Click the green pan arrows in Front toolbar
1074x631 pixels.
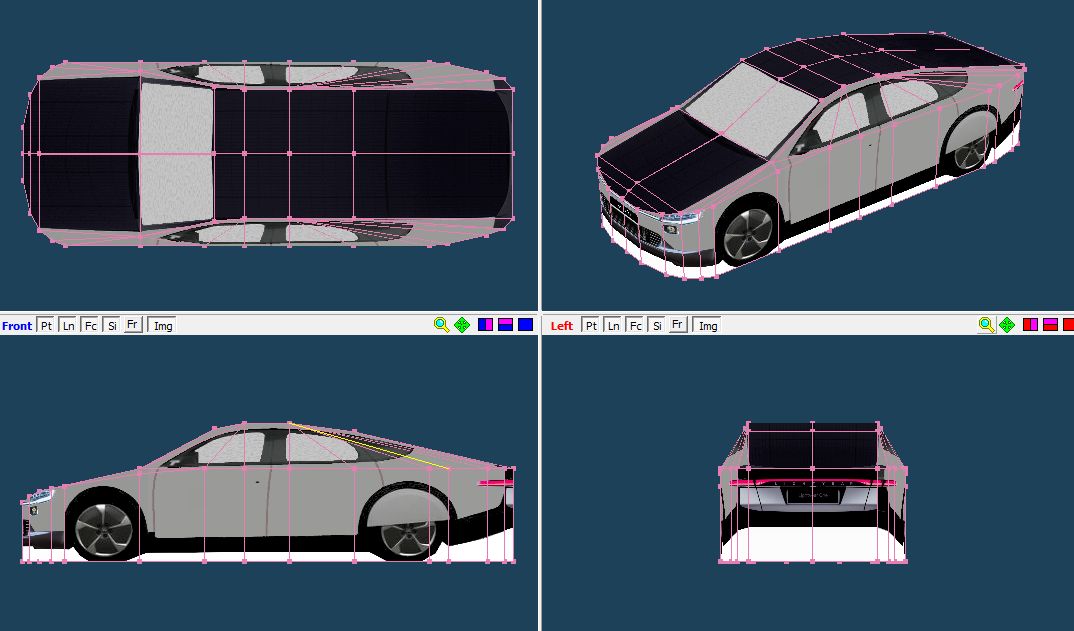coord(462,325)
